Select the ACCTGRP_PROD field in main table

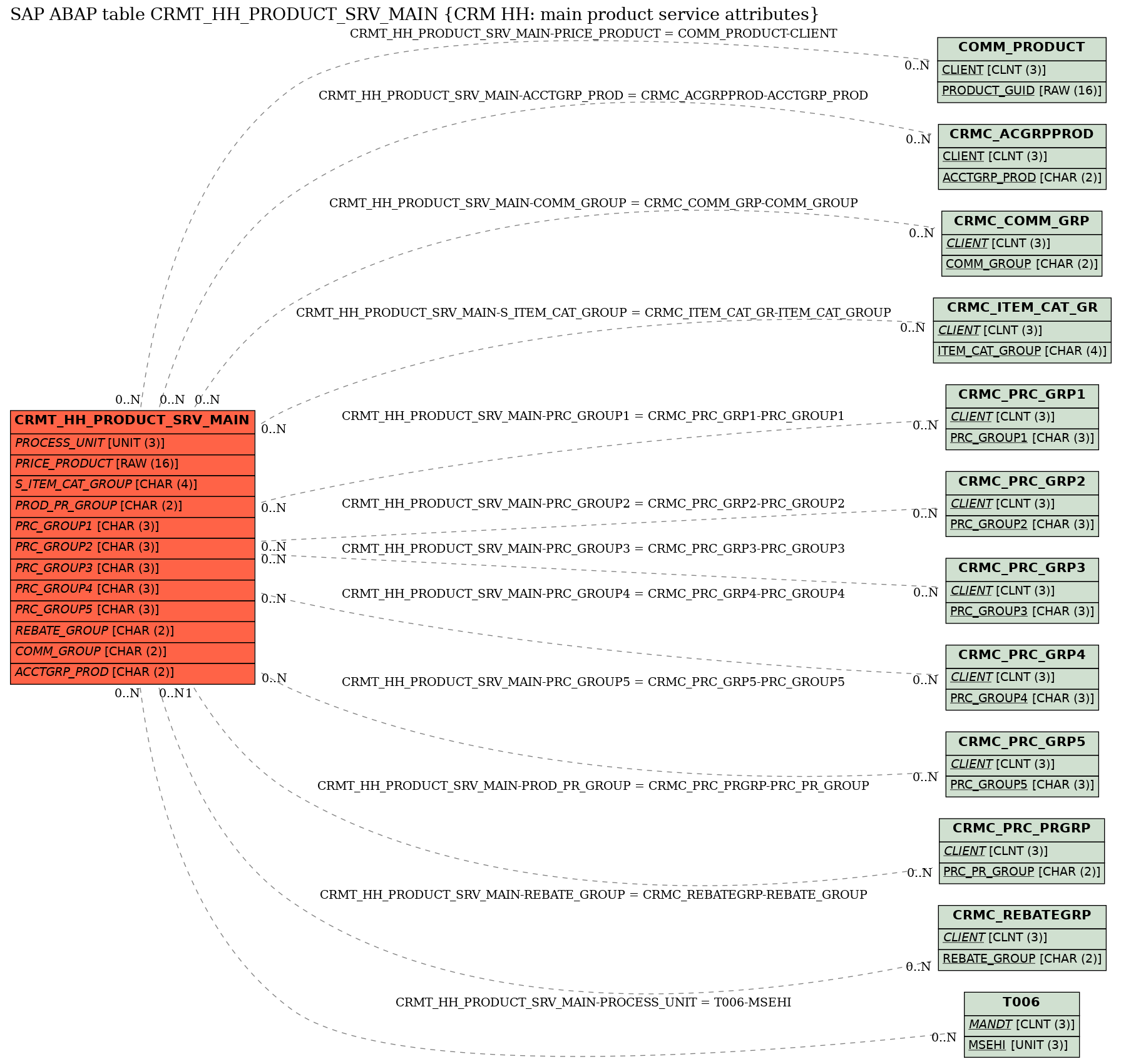click(x=133, y=673)
